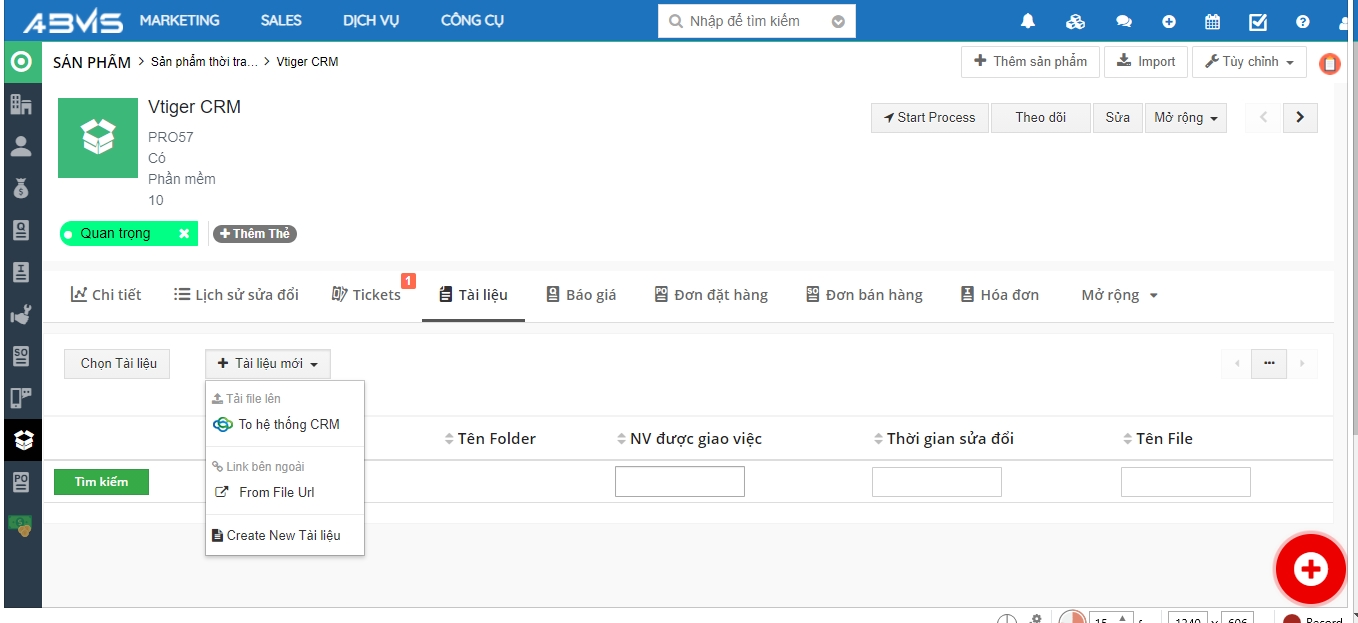Click the NV được giao việc filter field
The image size is (1358, 623).
coord(679,482)
